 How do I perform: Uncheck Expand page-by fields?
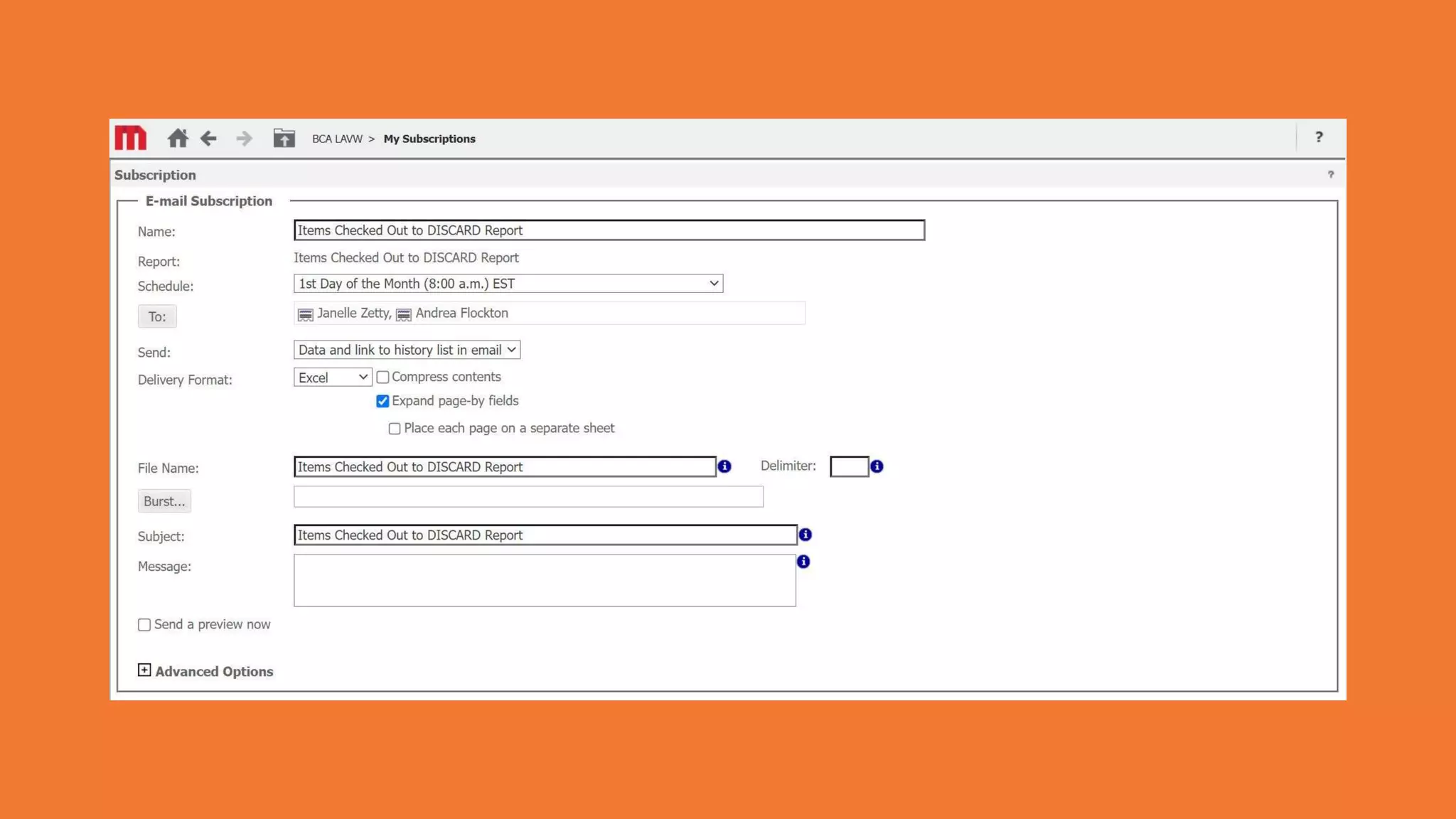click(x=382, y=401)
